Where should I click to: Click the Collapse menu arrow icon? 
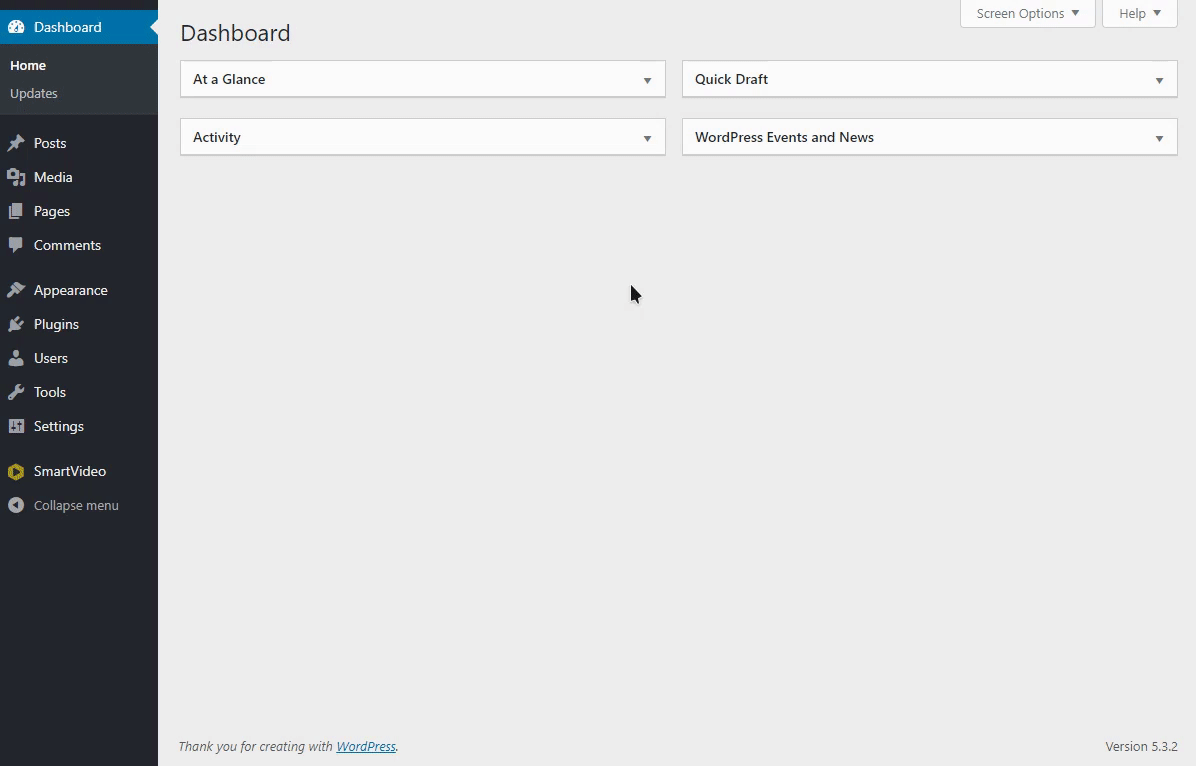(16, 505)
